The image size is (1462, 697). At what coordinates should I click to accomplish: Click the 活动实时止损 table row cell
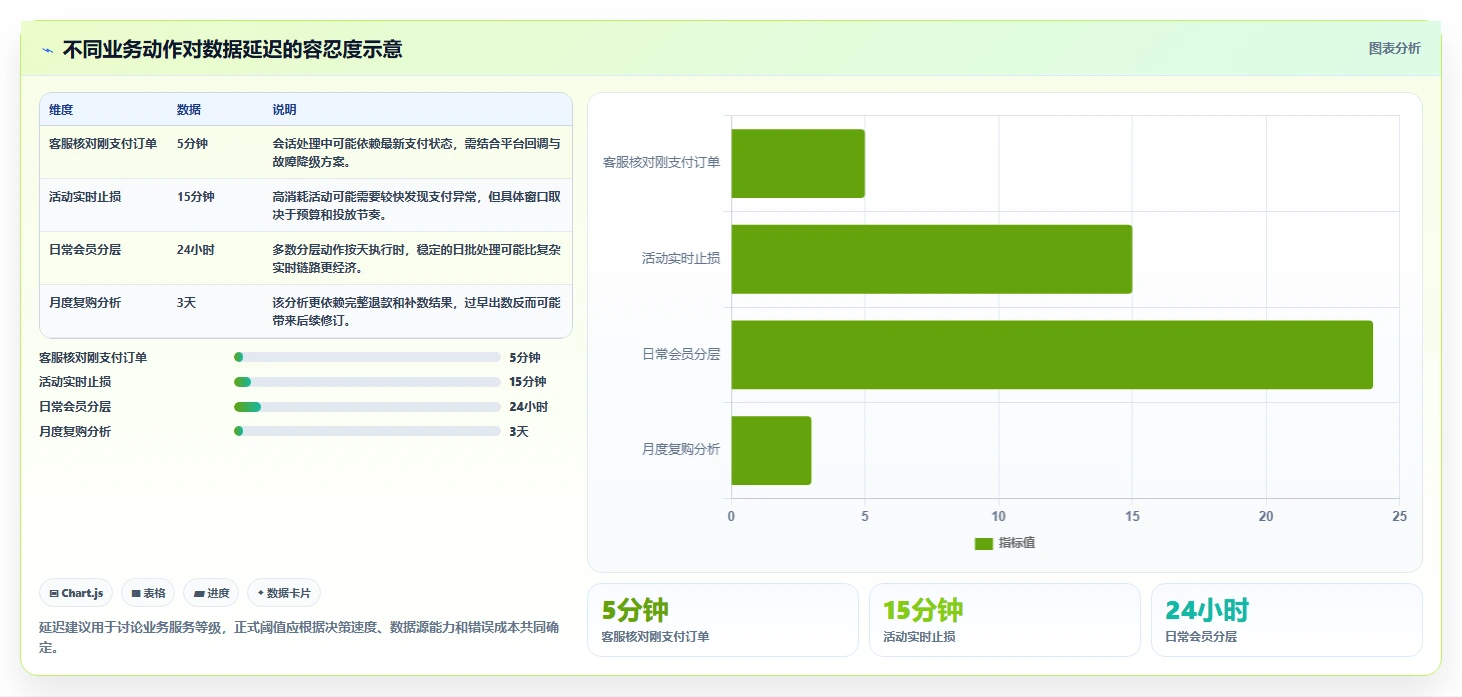pos(85,197)
